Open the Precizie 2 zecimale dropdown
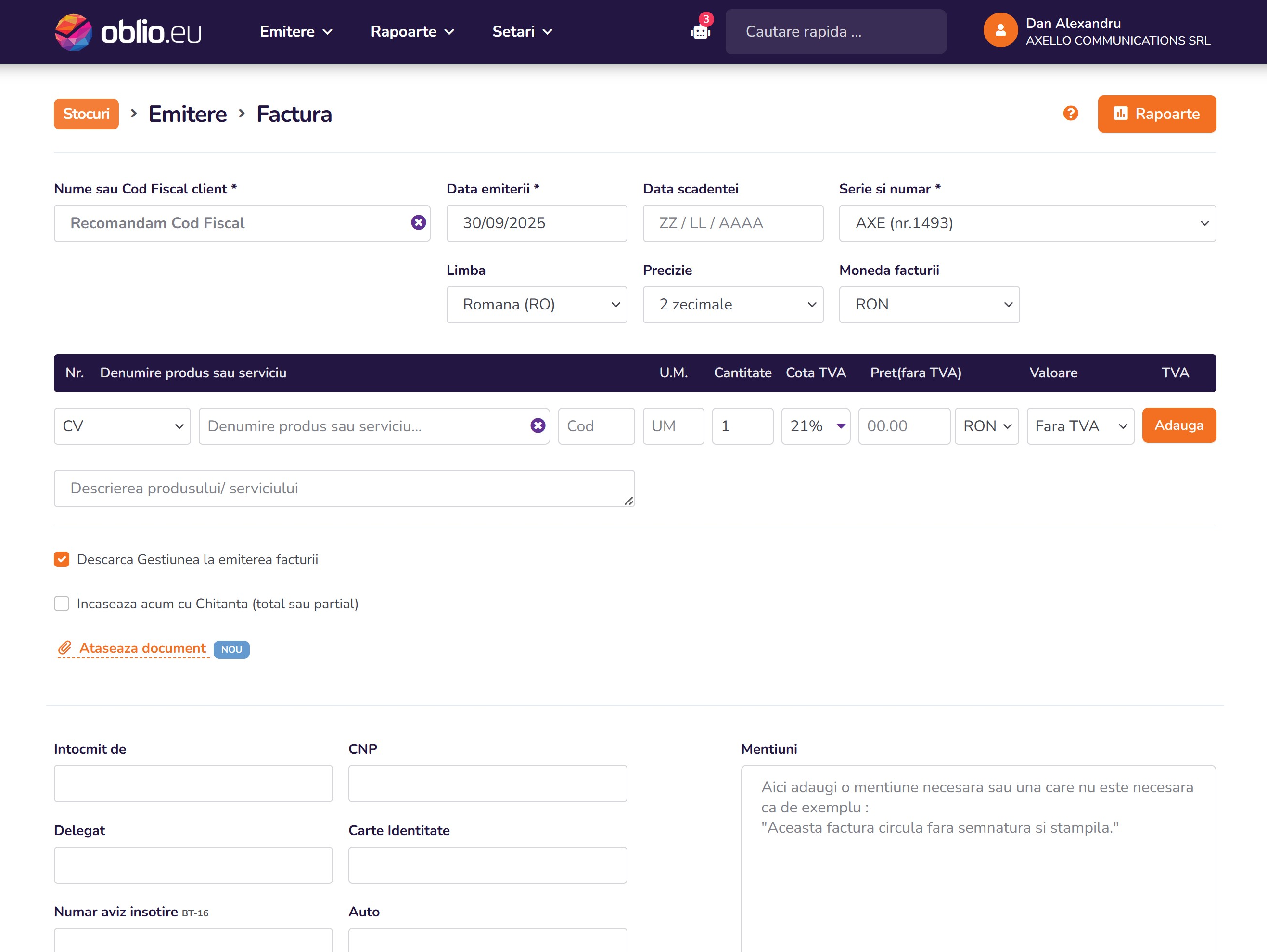This screenshot has height=952, width=1267. pyautogui.click(x=732, y=305)
